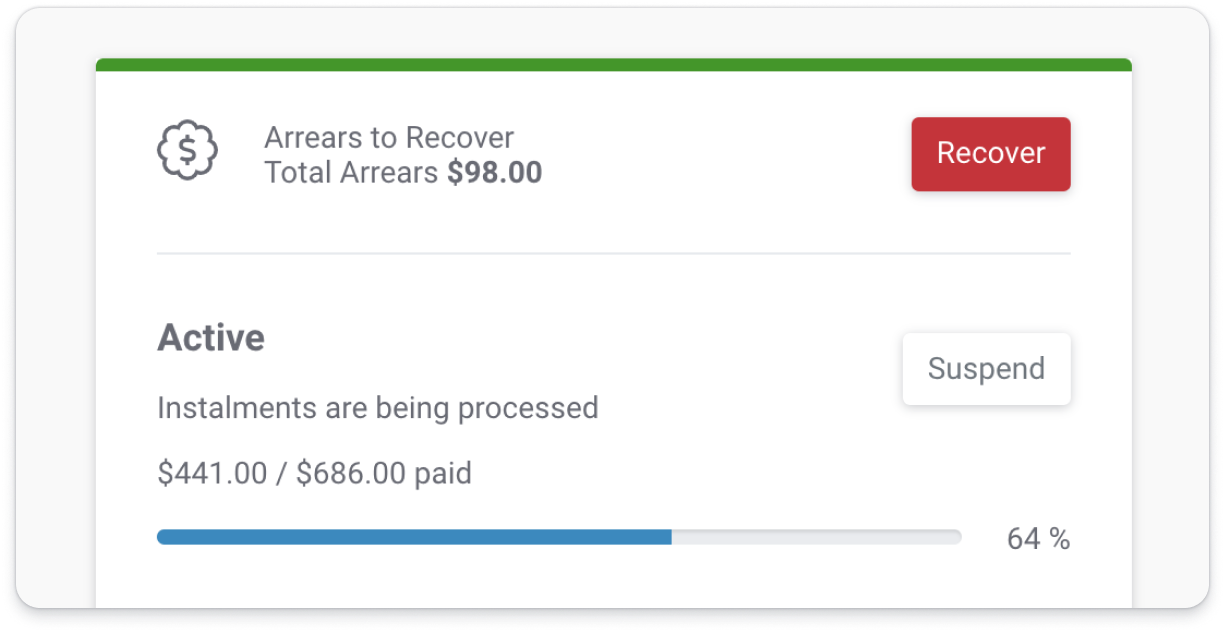Image resolution: width=1225 pixels, height=632 pixels.
Task: Click the horizontal divider below arrears section
Action: click(614, 254)
